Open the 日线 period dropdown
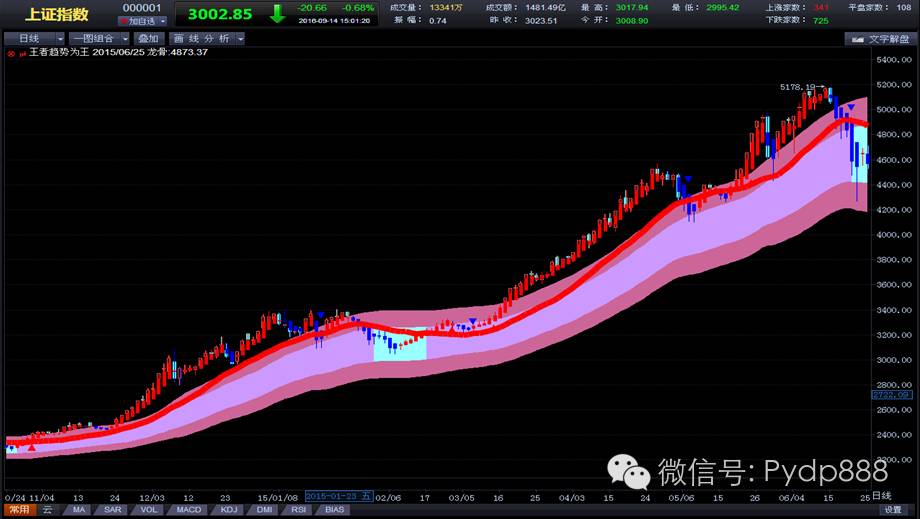Screen dimensions: 920x519 point(34,39)
